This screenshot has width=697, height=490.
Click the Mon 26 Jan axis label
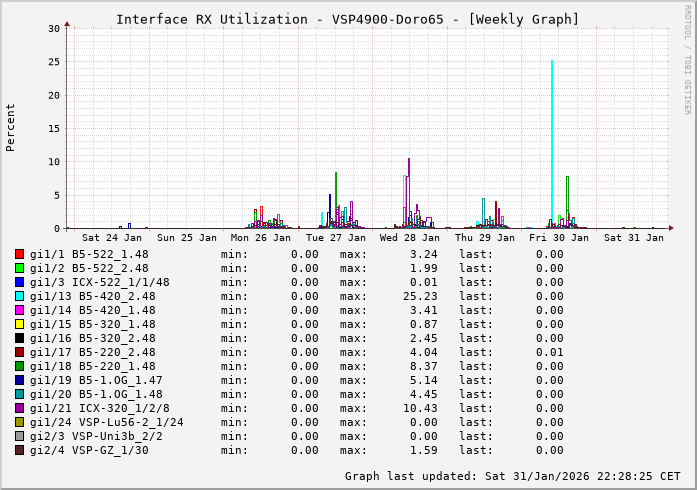pyautogui.click(x=261, y=238)
